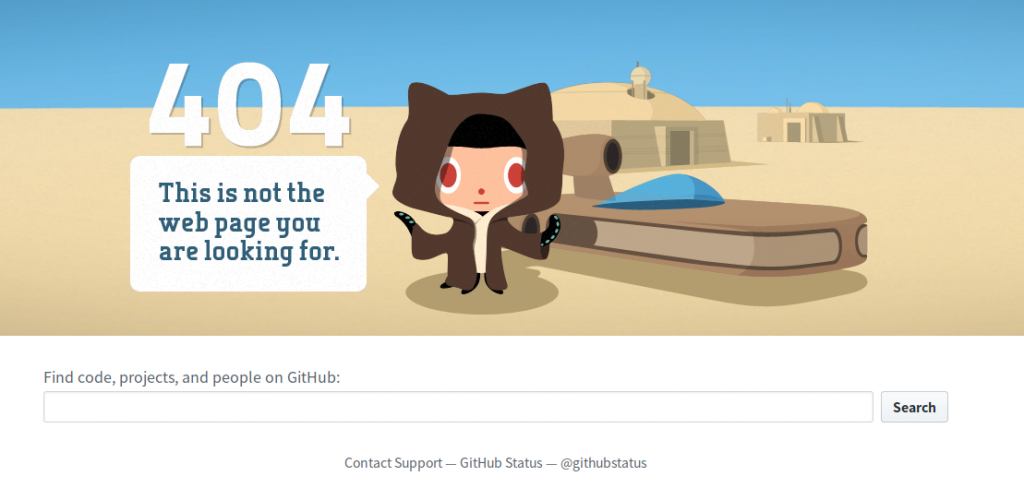Focus the GitHub search text field
Screen dimensions: 1024x500
458,407
